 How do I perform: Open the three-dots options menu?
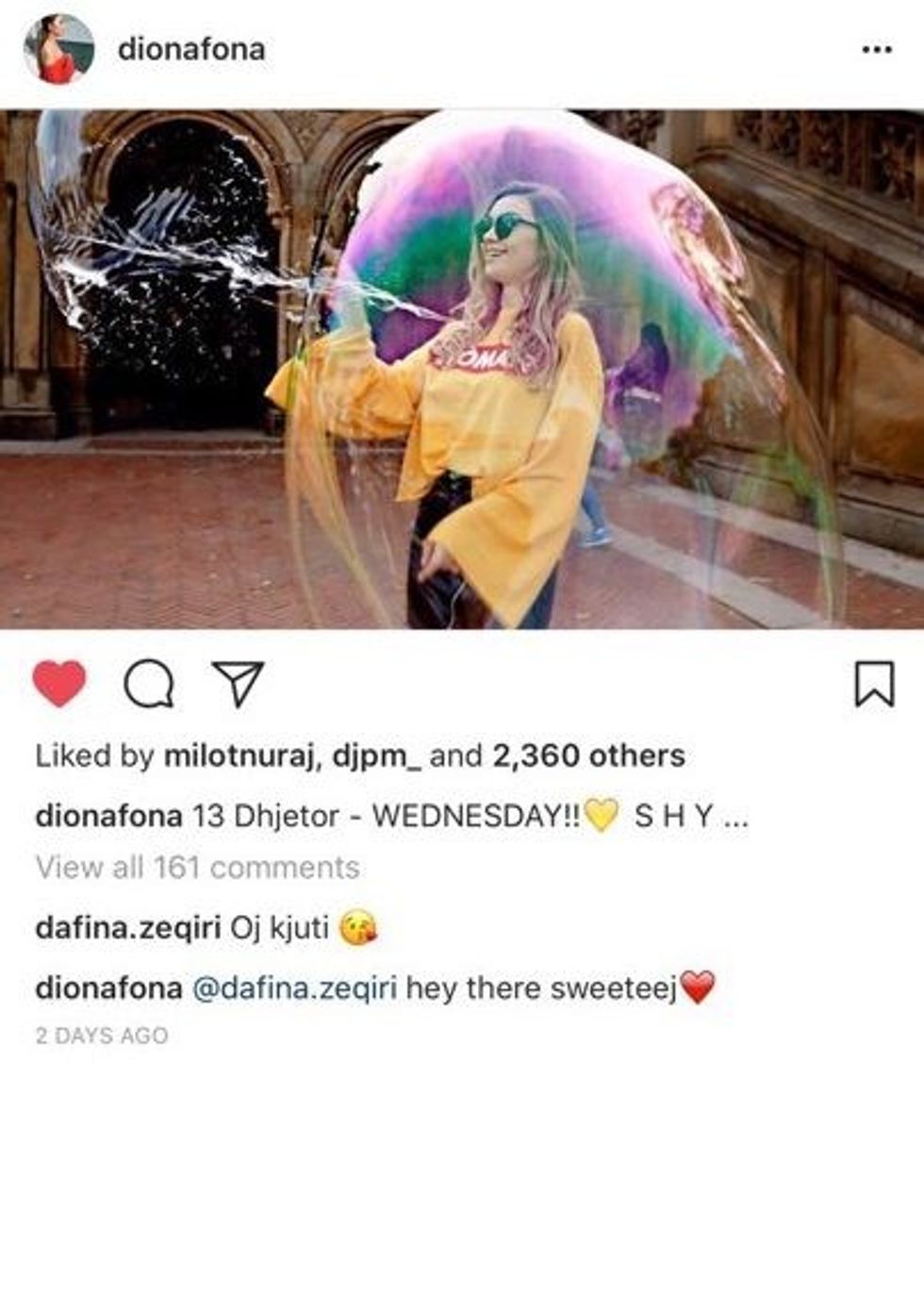click(x=876, y=50)
